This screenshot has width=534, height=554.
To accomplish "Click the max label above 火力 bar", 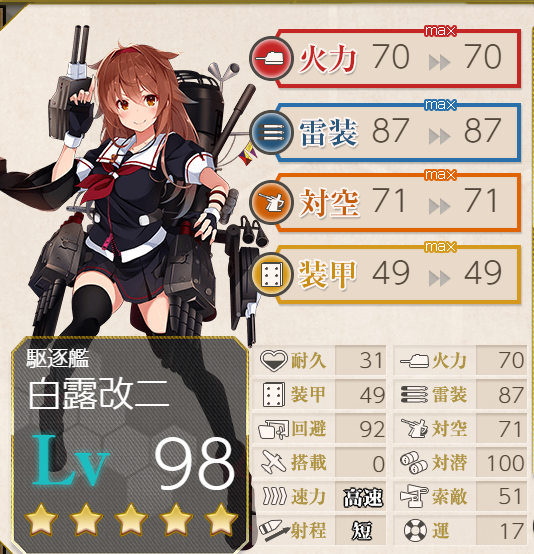I will (440, 31).
